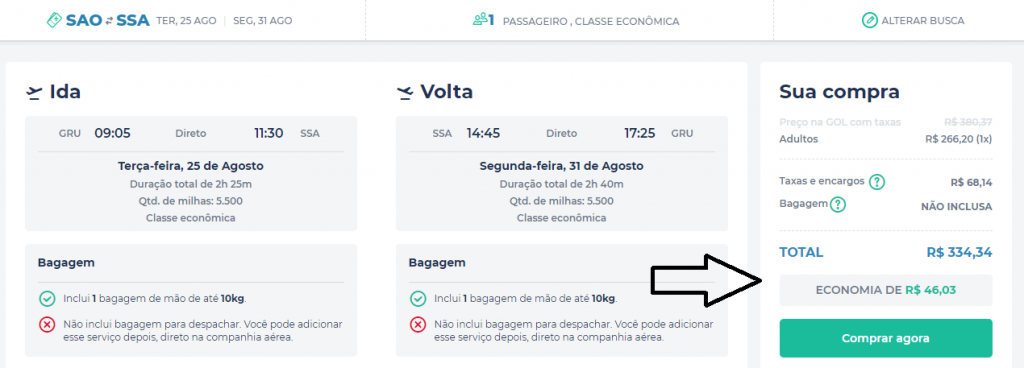Click red X icon in Ida baggage section
This screenshot has width=1024, height=368.
pyautogui.click(x=47, y=324)
